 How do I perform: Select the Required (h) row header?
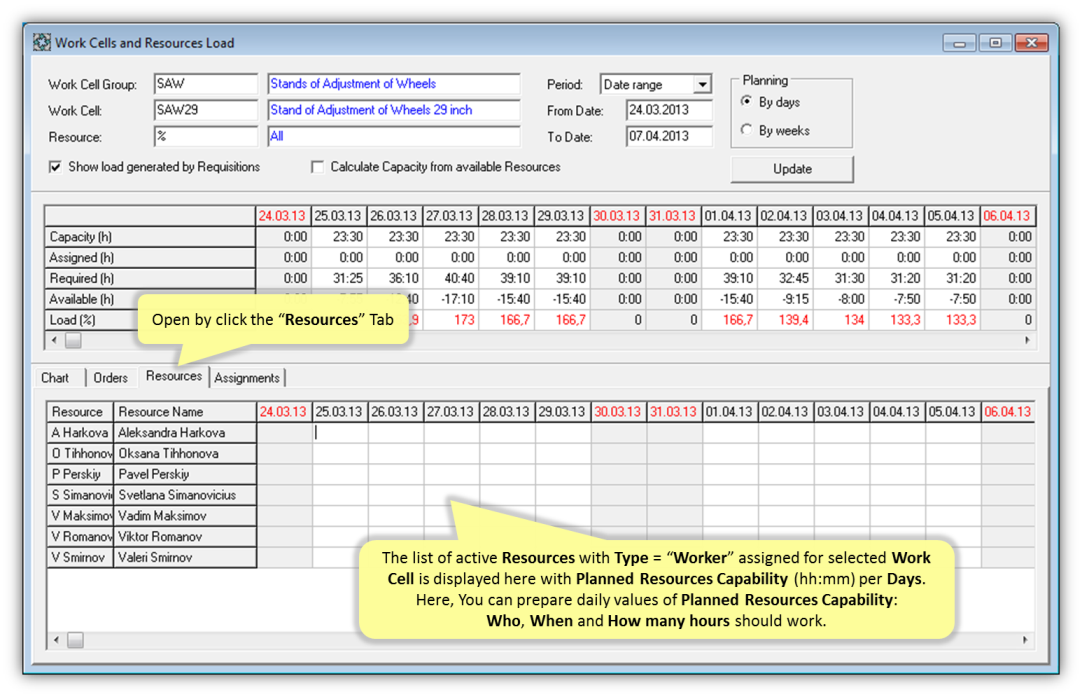pyautogui.click(x=150, y=278)
